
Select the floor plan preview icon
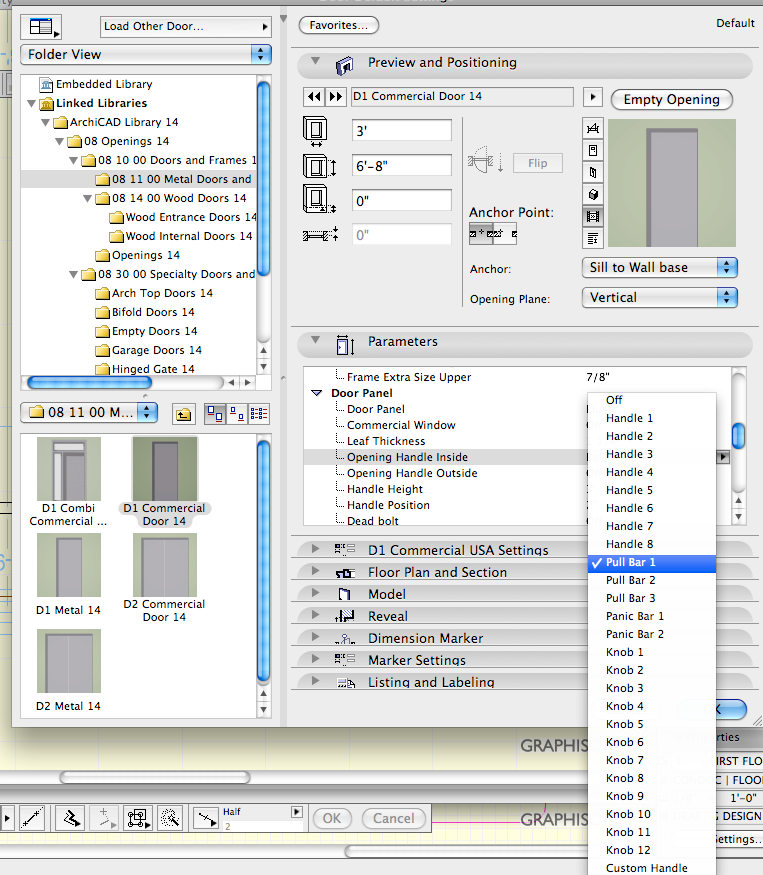tap(593, 129)
